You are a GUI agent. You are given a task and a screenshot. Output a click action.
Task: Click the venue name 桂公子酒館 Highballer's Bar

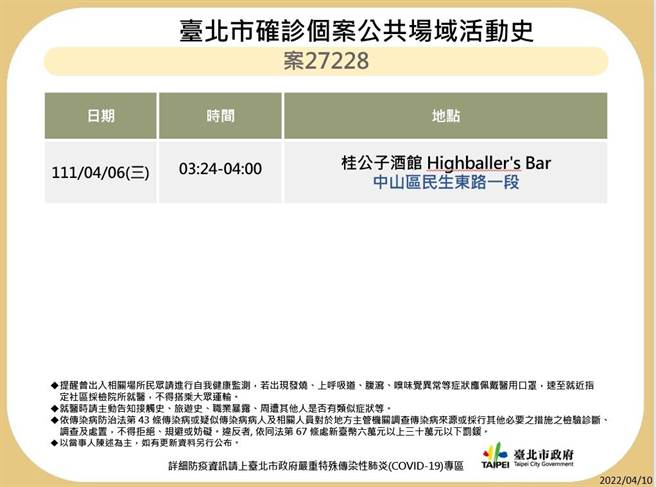pos(446,163)
